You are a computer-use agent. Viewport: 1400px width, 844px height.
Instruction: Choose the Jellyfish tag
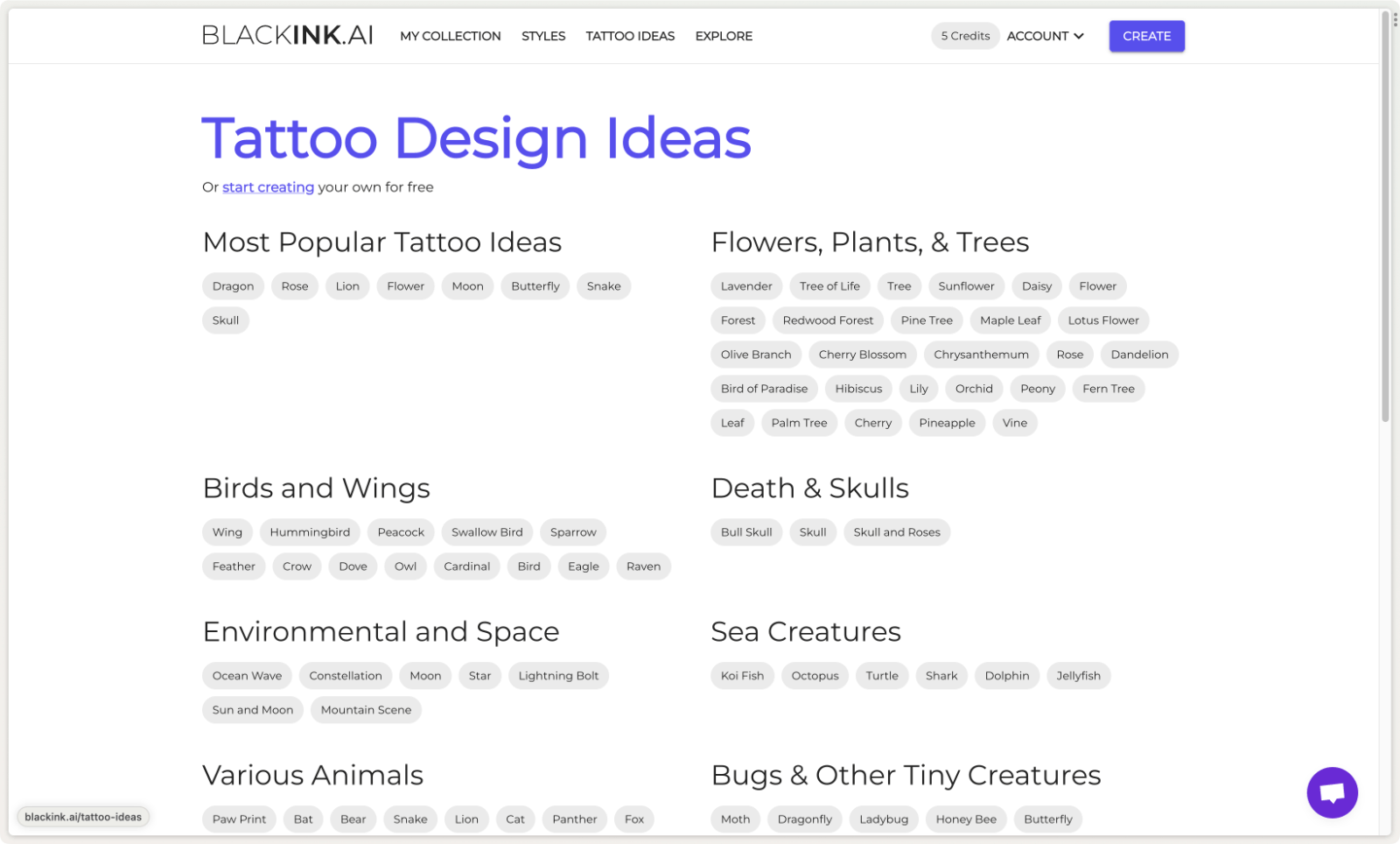1078,676
